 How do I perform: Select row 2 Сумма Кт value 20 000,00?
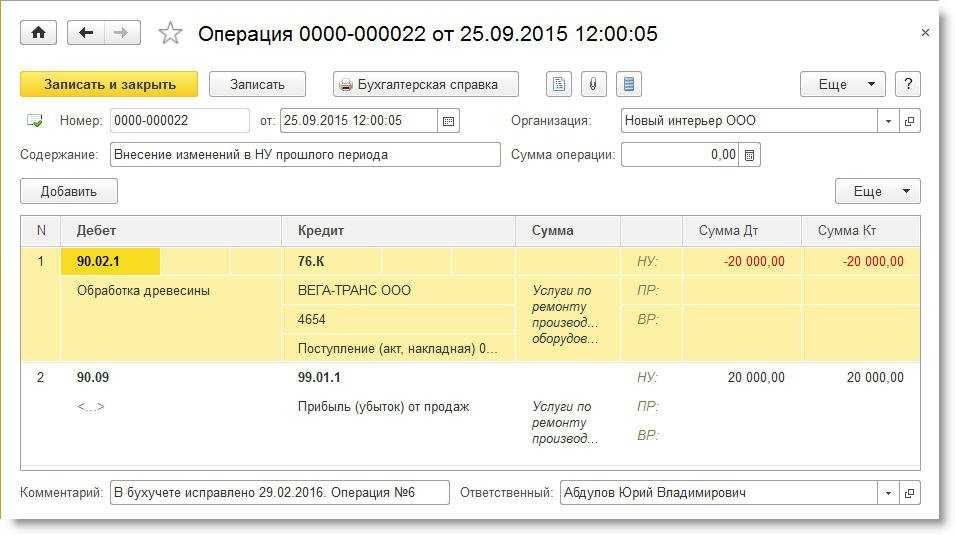point(861,377)
